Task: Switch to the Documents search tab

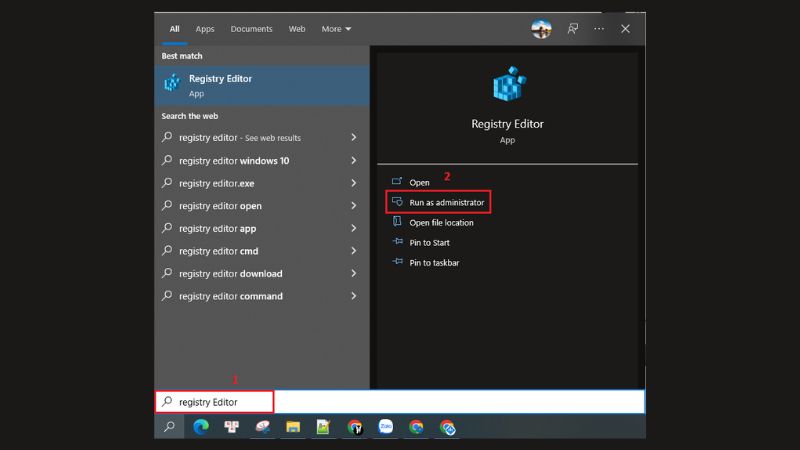Action: point(251,29)
